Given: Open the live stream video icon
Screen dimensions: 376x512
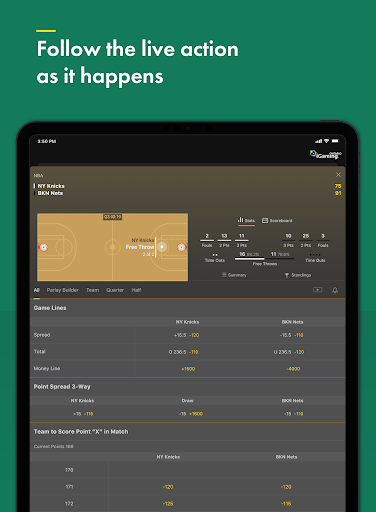Looking at the screenshot, I should (x=317, y=290).
